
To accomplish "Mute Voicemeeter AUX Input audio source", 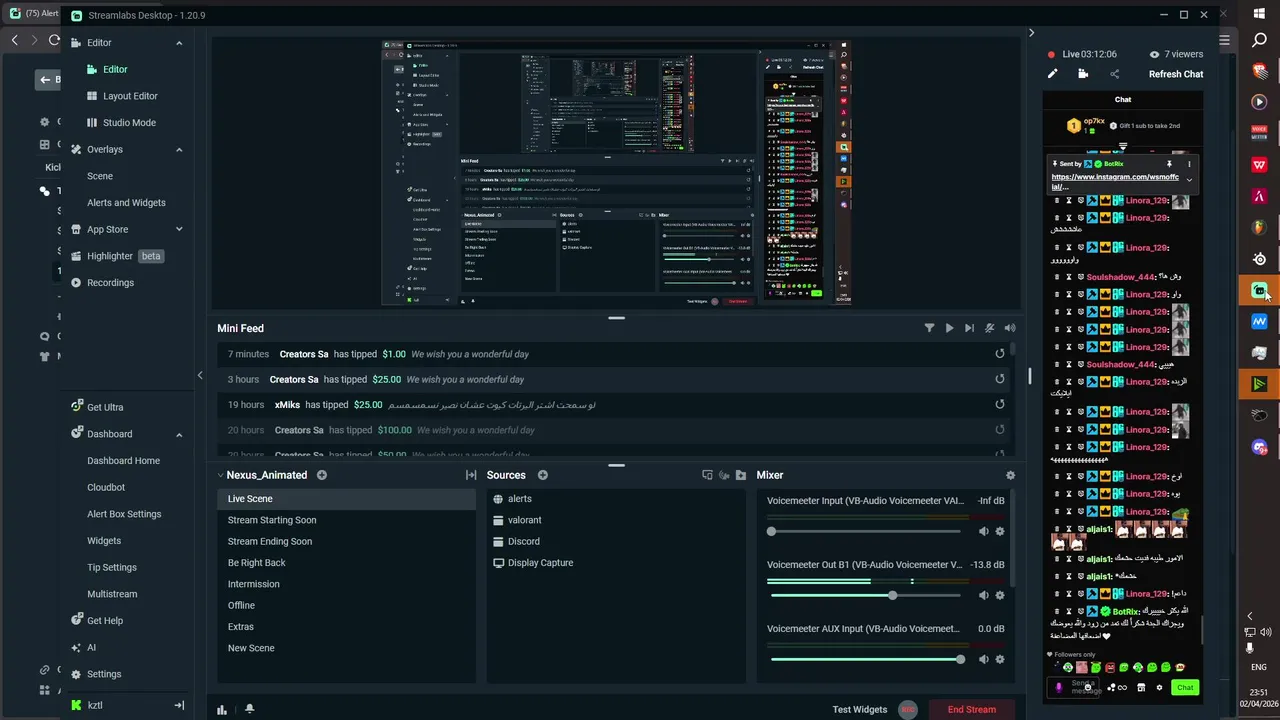I will pos(984,659).
